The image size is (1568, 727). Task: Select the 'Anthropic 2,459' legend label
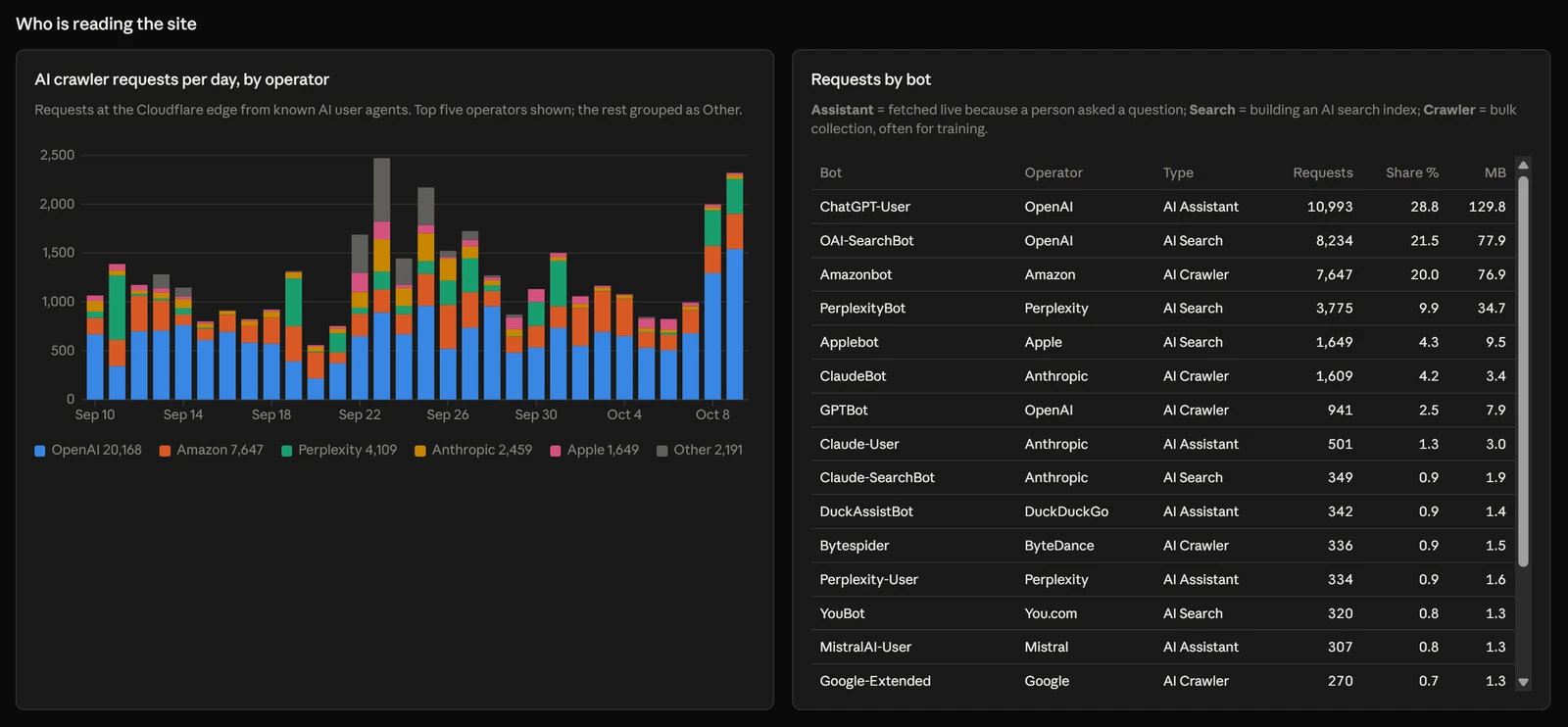coord(482,450)
